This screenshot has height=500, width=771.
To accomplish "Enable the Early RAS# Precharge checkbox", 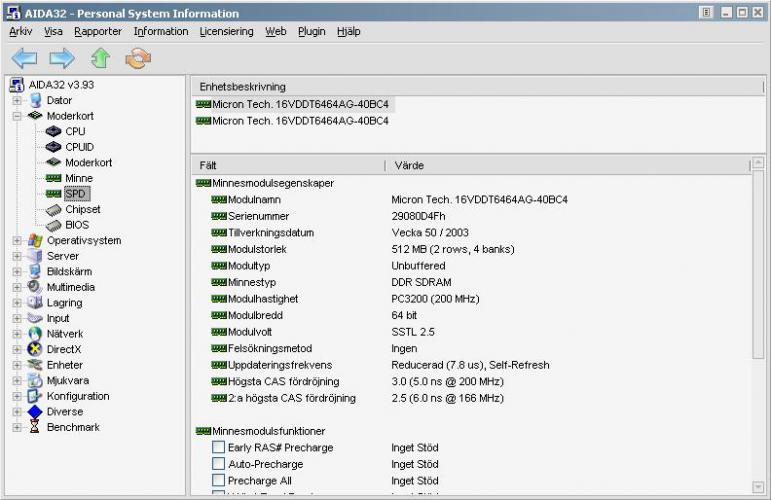I will tap(218, 448).
